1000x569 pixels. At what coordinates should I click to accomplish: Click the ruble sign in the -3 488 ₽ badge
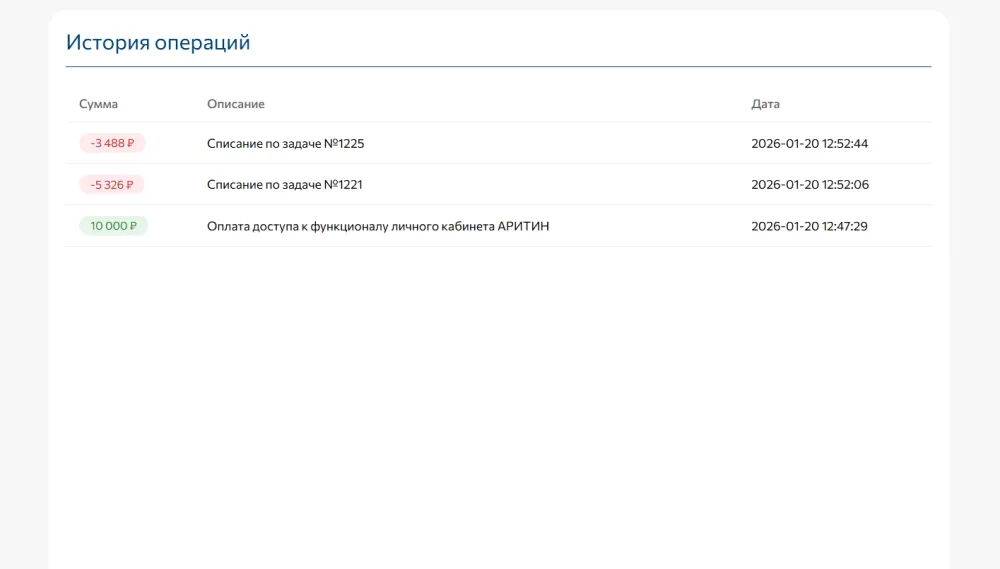[131, 143]
